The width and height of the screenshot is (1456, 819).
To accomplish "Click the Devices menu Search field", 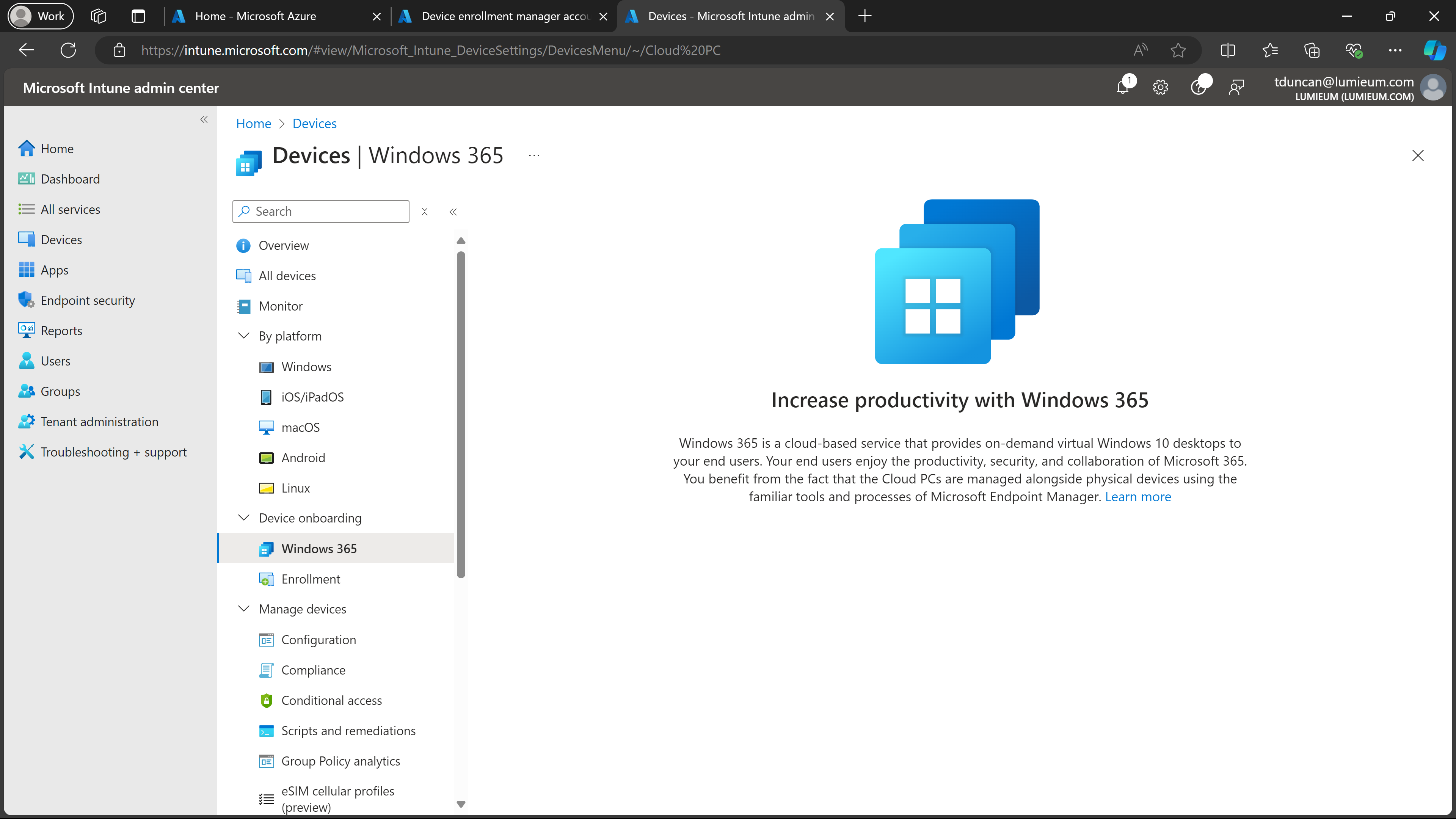I will coord(320,212).
